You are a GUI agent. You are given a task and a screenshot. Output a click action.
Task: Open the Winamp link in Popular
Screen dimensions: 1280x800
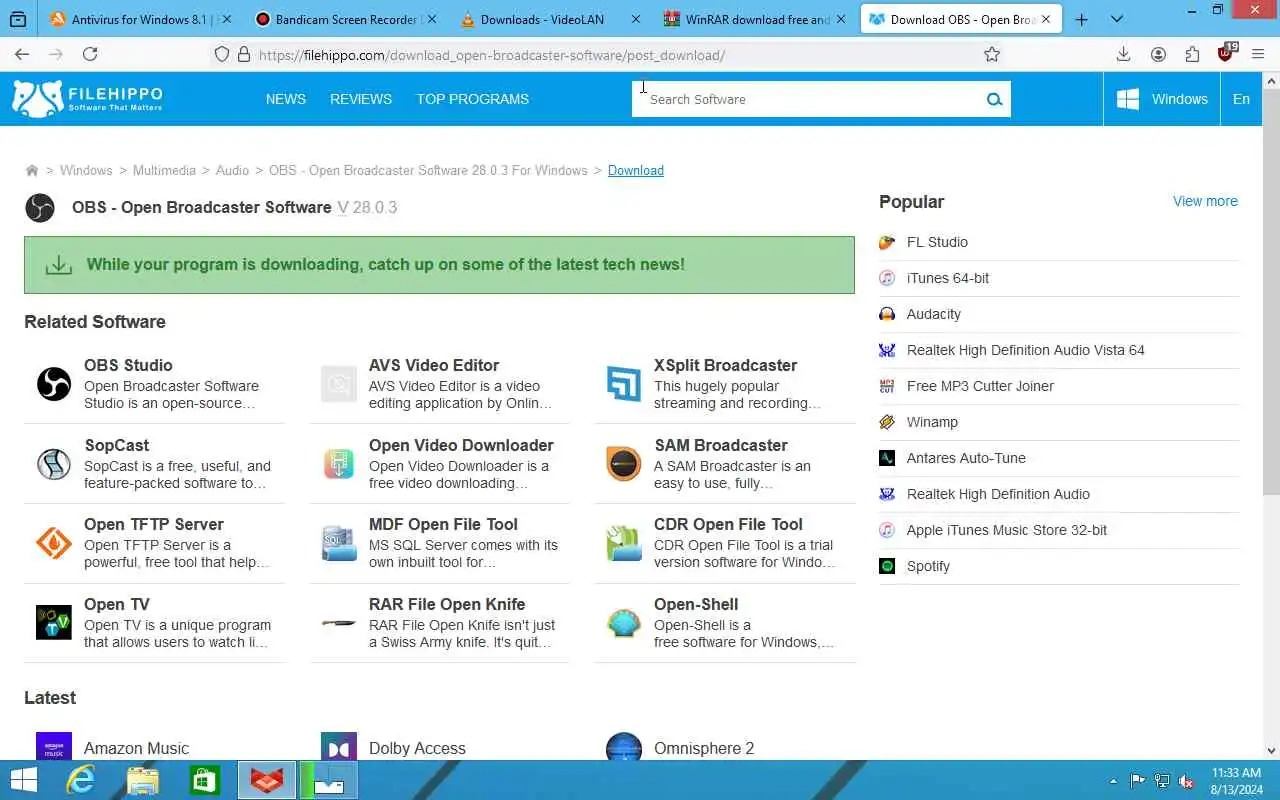pos(932,422)
